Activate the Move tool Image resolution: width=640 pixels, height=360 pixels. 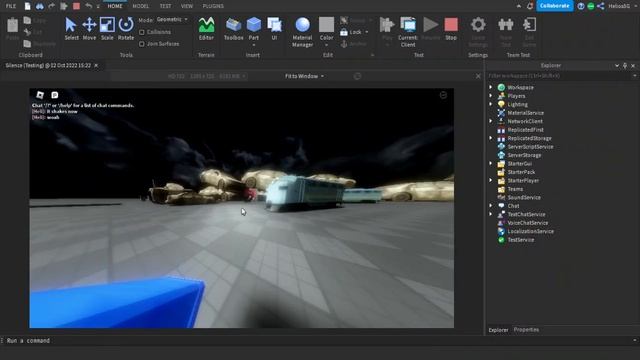[x=89, y=29]
